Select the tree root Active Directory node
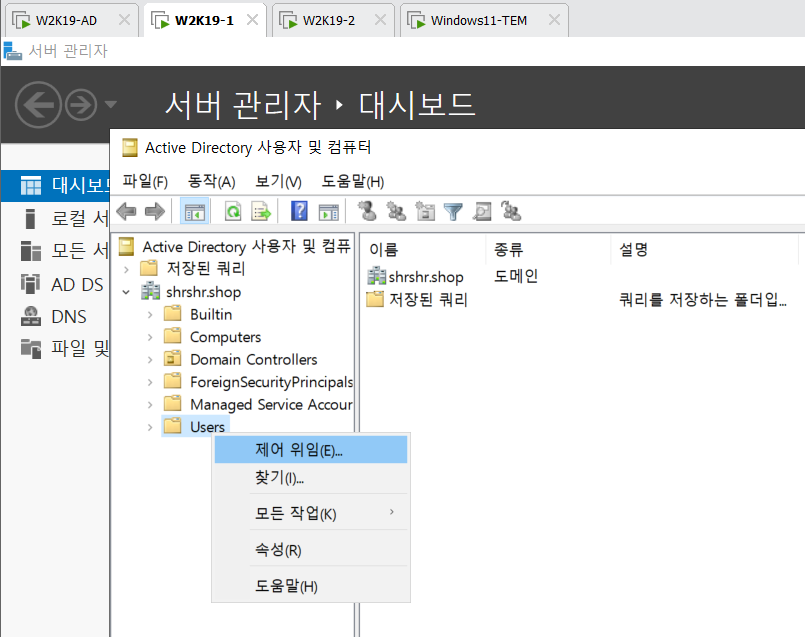Screen dimensions: 805x637 click(x=235, y=246)
